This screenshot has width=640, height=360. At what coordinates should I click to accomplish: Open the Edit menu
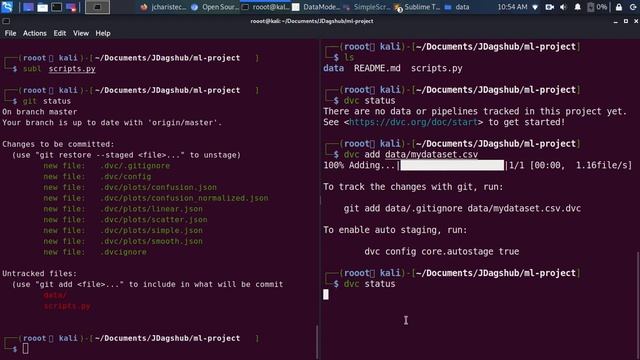pos(60,33)
